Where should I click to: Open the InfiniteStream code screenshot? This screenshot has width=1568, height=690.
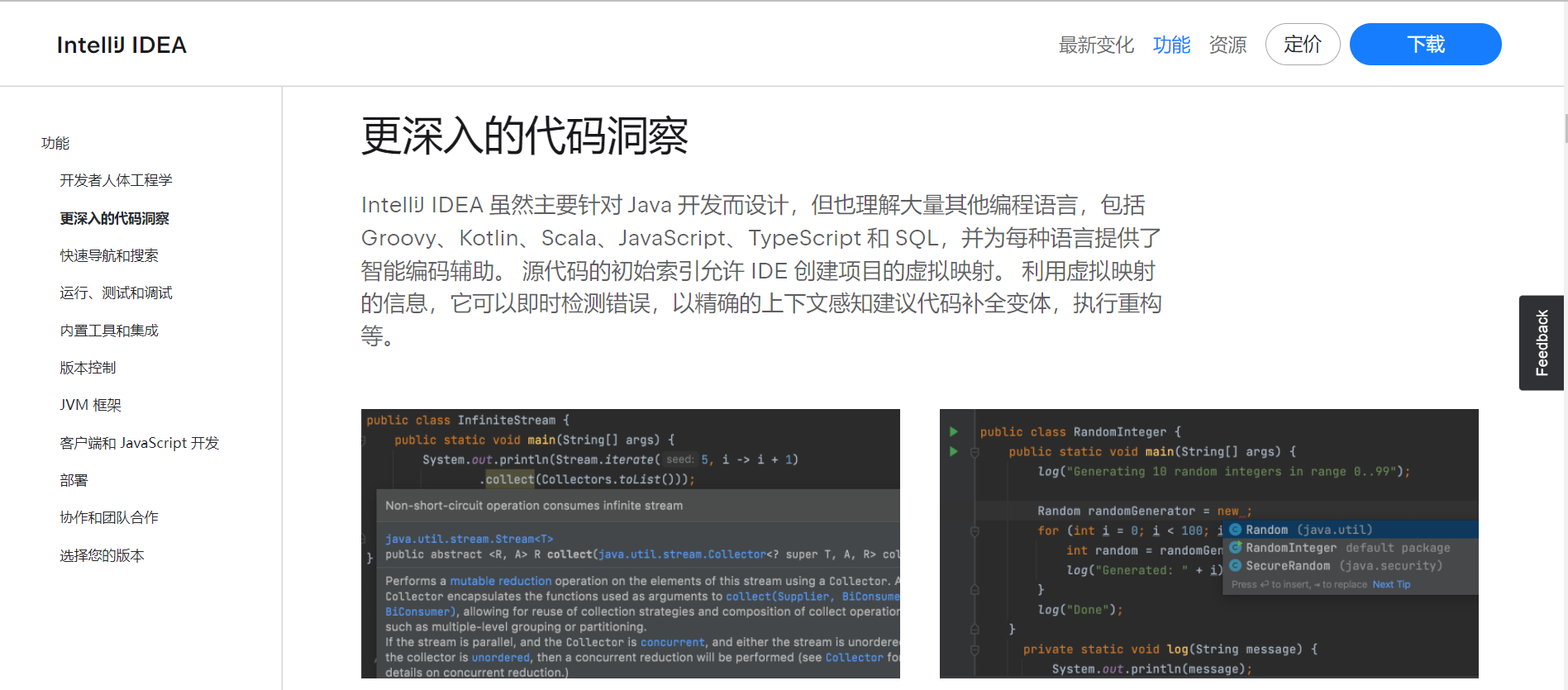coord(630,544)
